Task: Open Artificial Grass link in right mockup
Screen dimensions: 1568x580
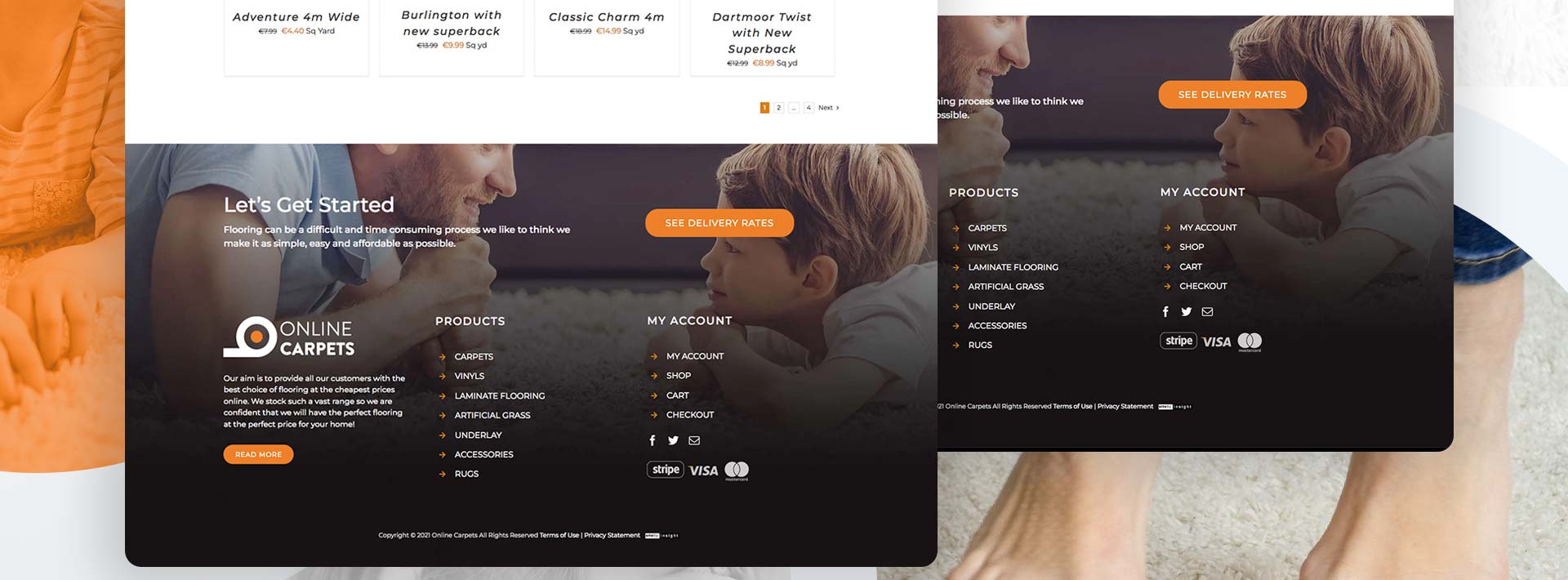Action: pyautogui.click(x=1006, y=287)
